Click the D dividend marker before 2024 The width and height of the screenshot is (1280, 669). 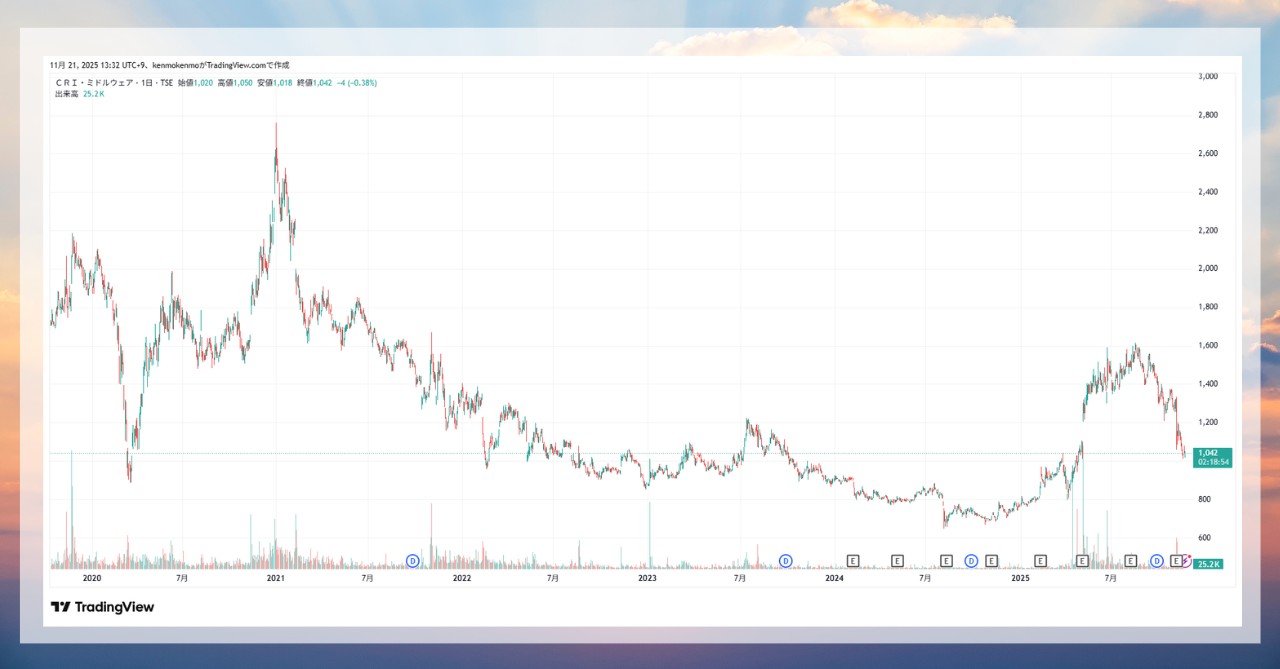[x=786, y=561]
